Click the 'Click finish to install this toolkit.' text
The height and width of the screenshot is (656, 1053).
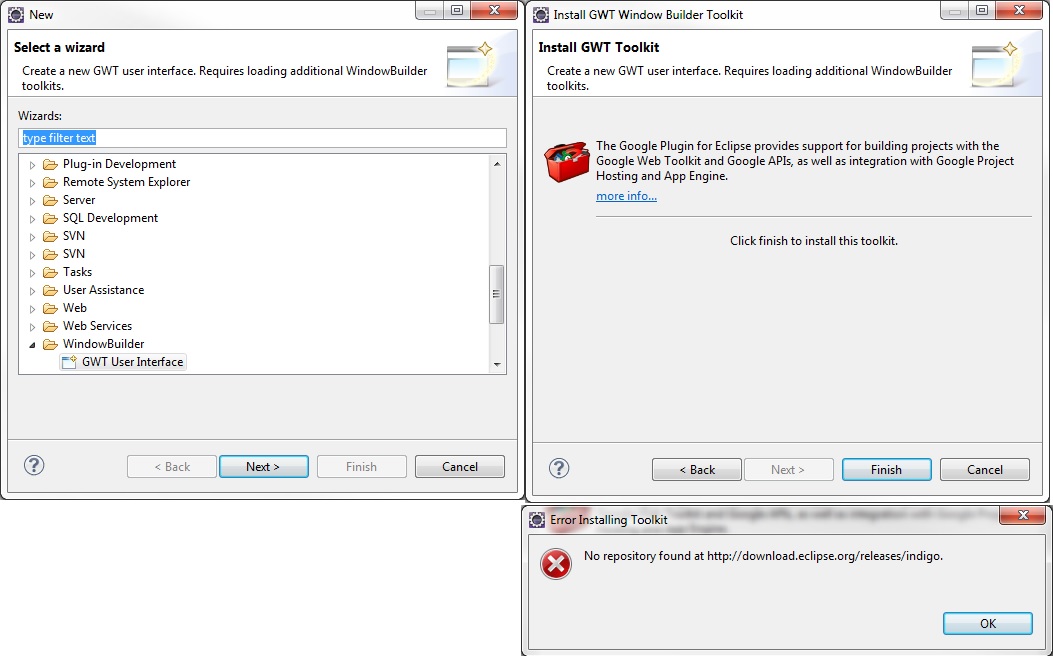pos(814,241)
